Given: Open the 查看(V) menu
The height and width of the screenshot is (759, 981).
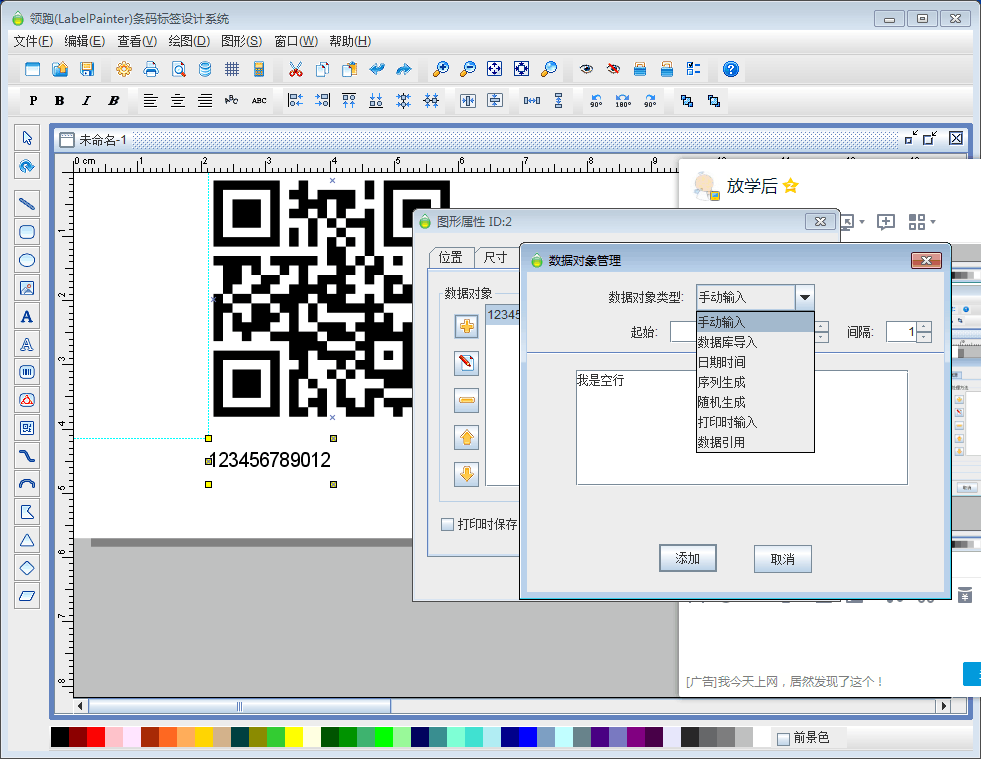Looking at the screenshot, I should point(137,41).
